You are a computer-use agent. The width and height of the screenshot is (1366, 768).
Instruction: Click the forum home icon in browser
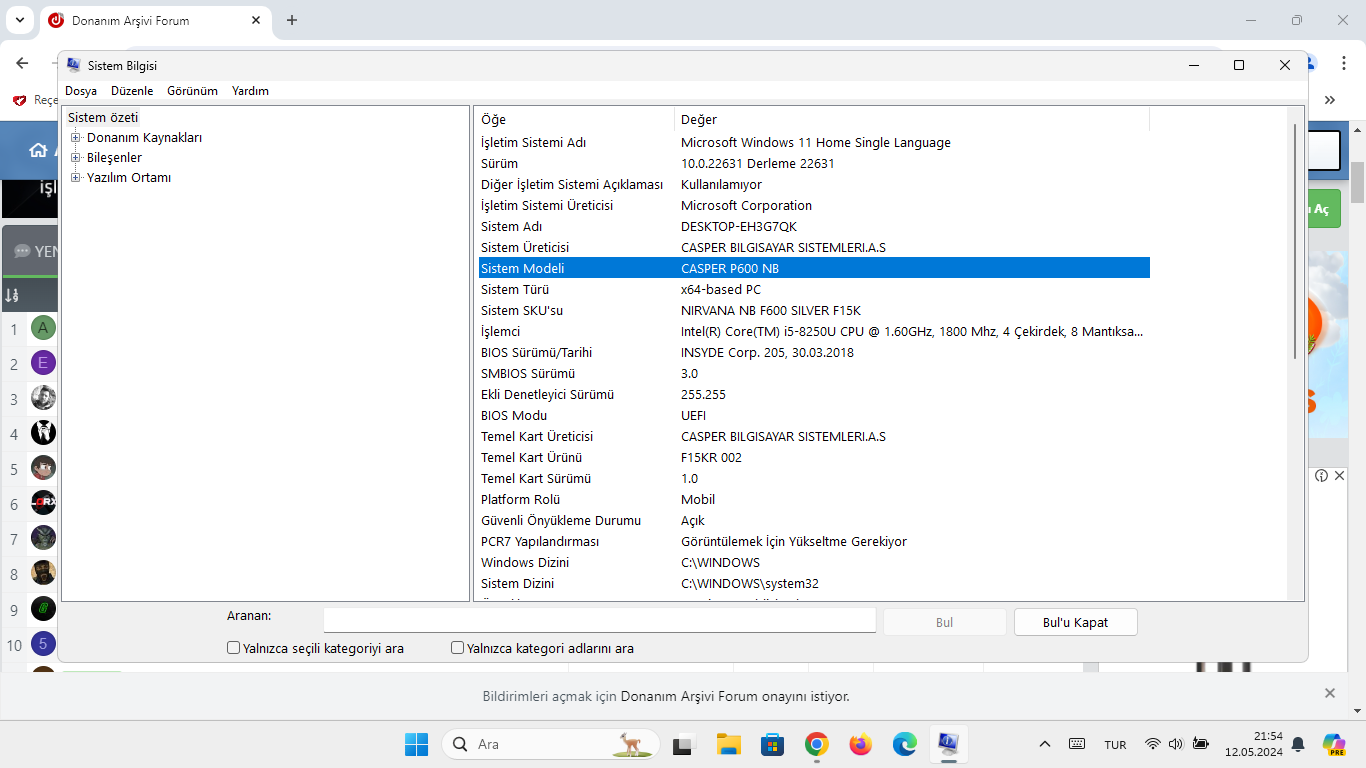pos(38,150)
